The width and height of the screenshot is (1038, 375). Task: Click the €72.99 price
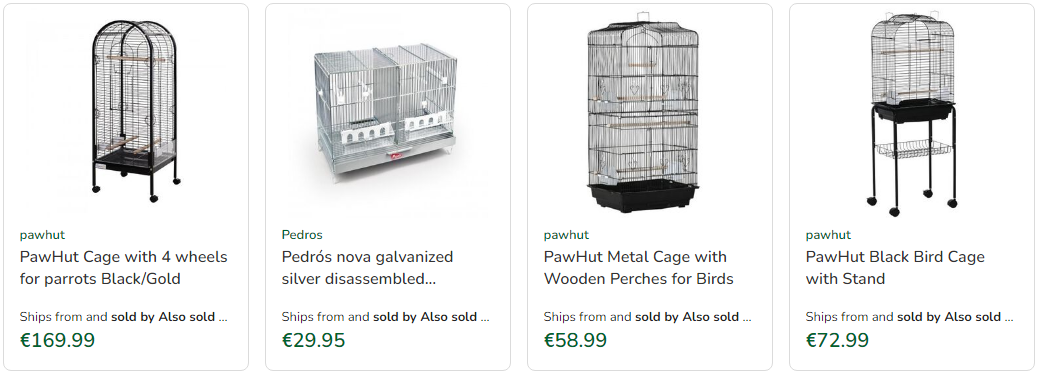click(x=837, y=341)
